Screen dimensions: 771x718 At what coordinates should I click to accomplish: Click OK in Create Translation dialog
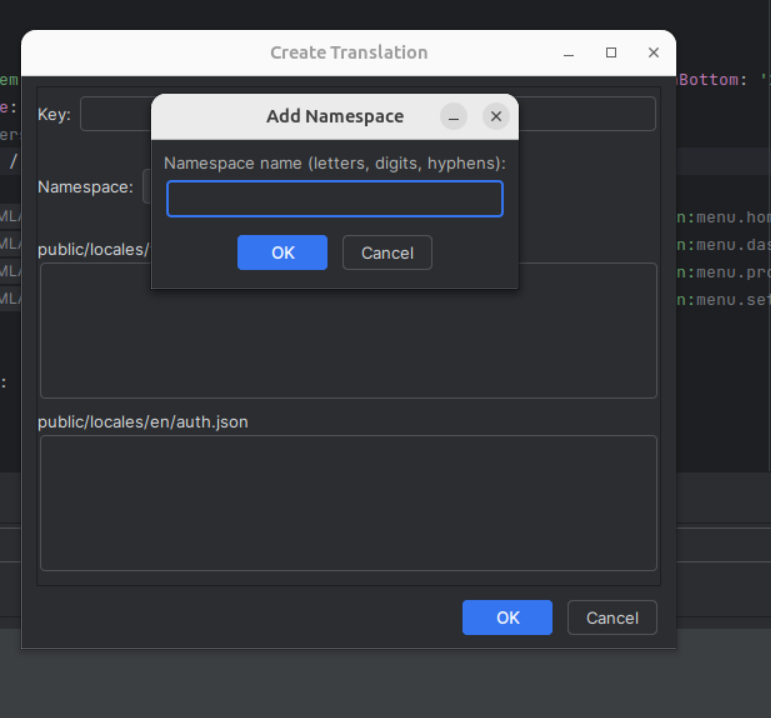[507, 617]
